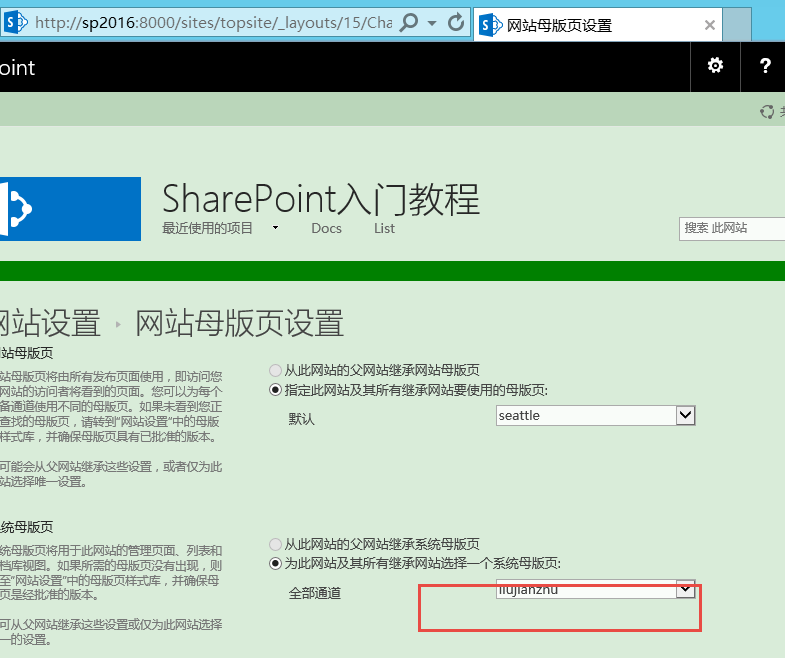Viewport: 785px width, 658px height.
Task: Open the List navigation link
Action: pyautogui.click(x=384, y=228)
